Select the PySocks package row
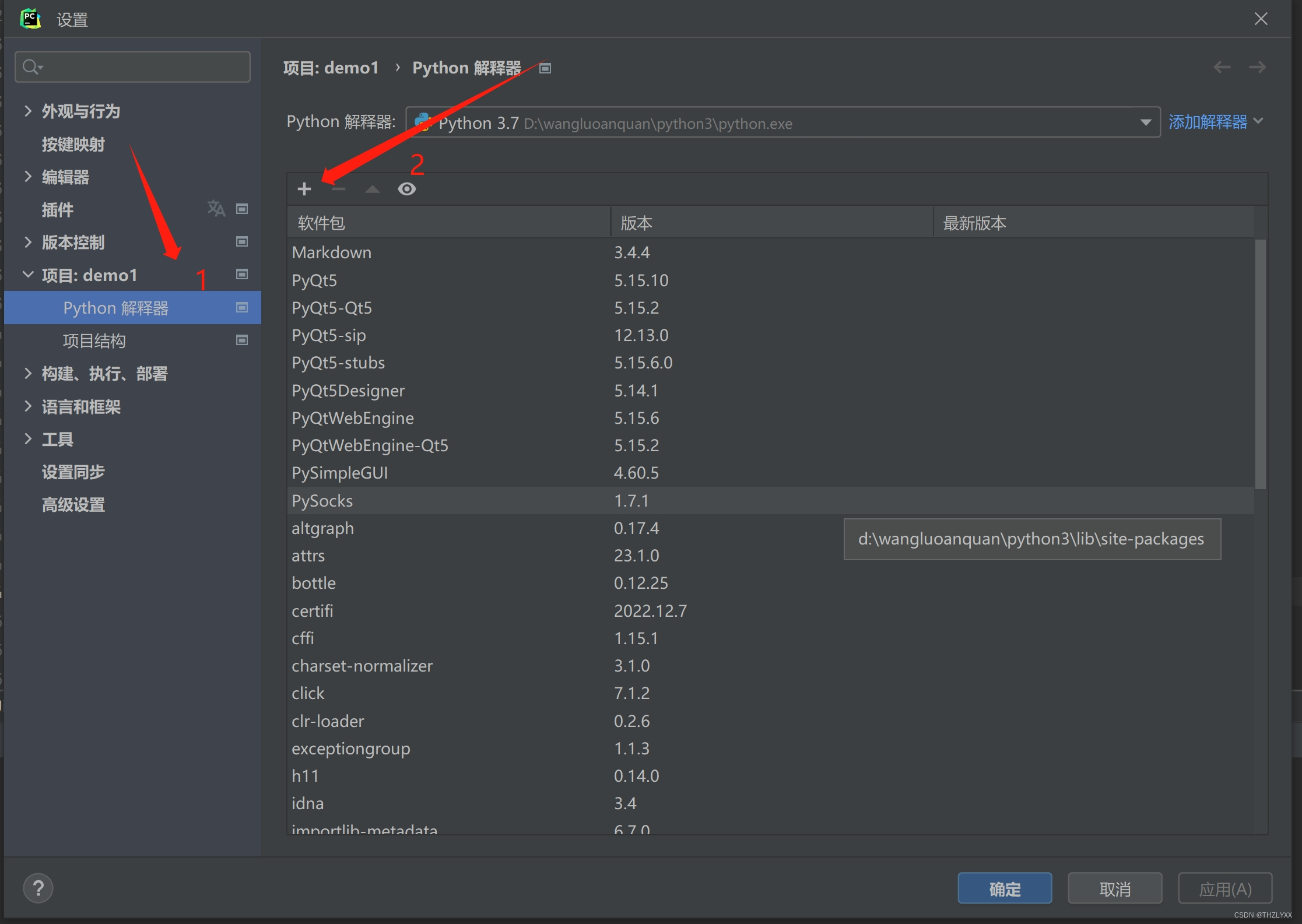1302x924 pixels. pyautogui.click(x=770, y=501)
